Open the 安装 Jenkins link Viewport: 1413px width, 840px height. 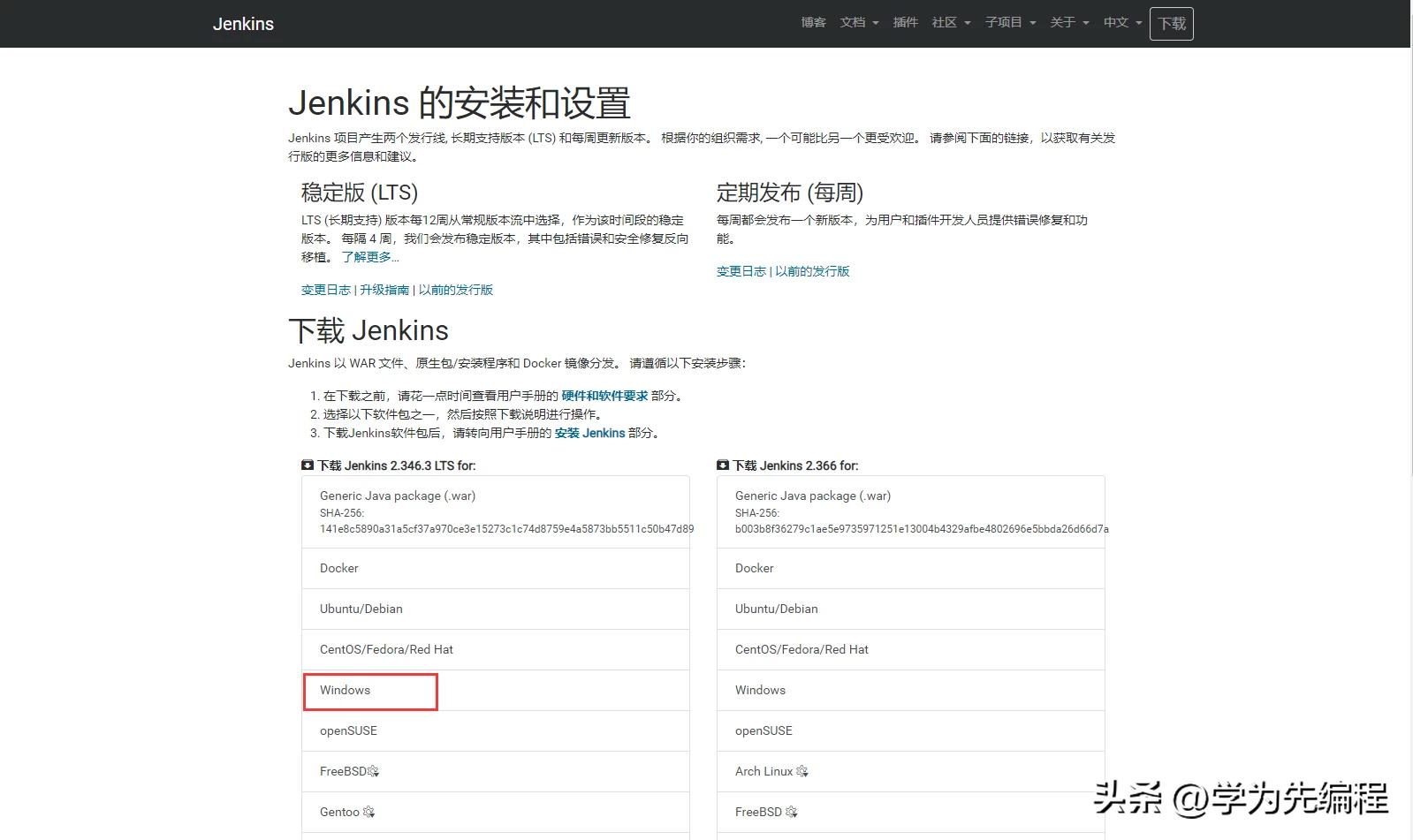pos(589,433)
